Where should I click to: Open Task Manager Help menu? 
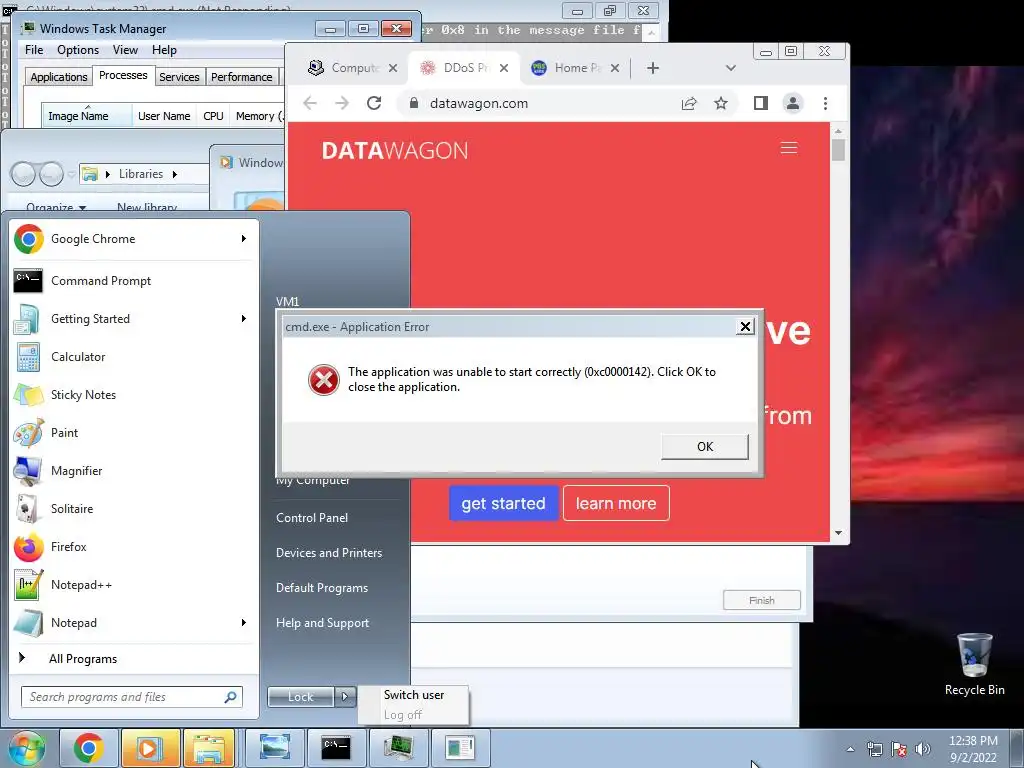click(x=164, y=50)
